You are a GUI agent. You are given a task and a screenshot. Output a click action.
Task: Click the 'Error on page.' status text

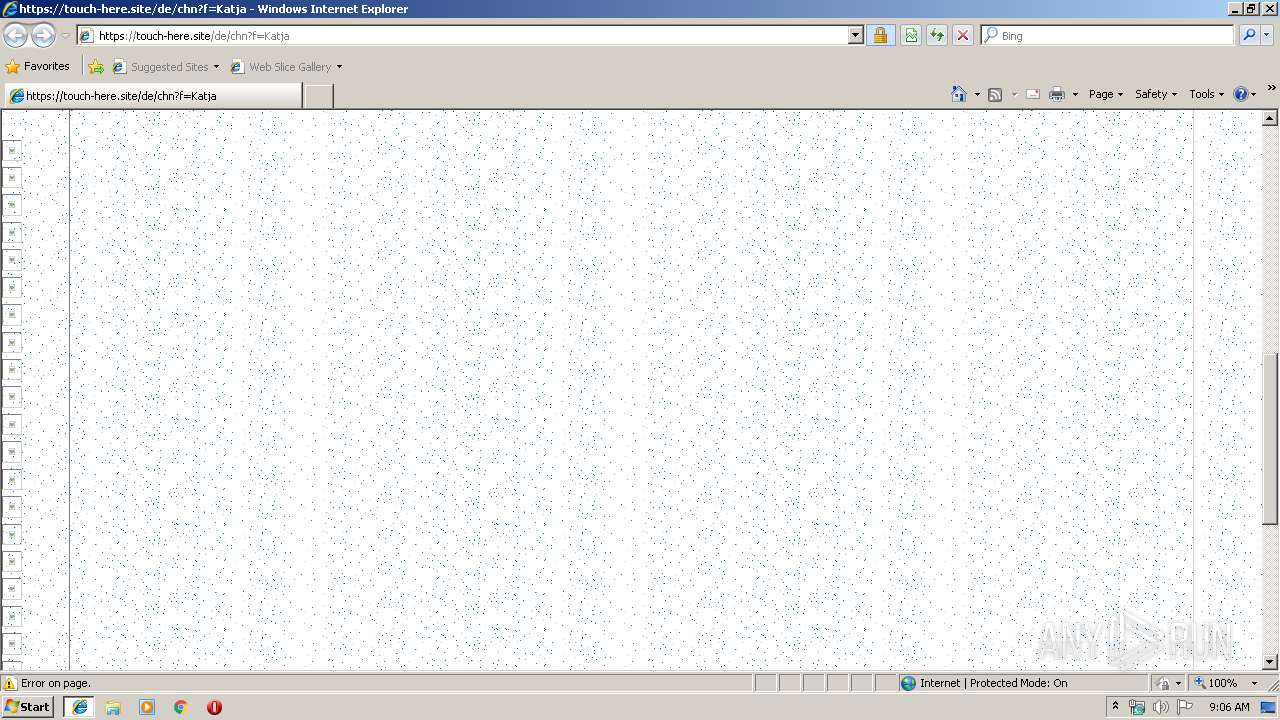click(56, 683)
